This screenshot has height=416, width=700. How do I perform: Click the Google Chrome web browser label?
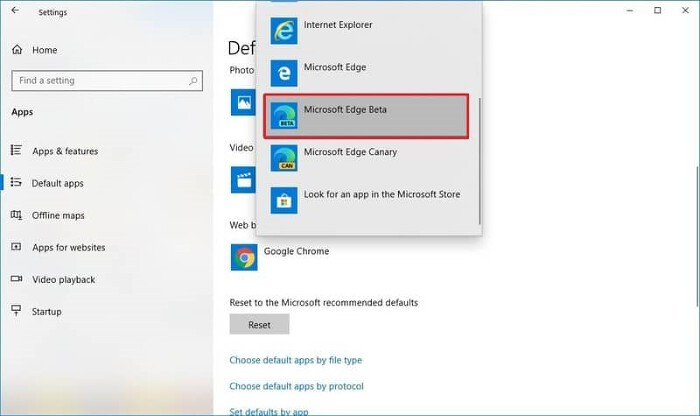pyautogui.click(x=296, y=251)
